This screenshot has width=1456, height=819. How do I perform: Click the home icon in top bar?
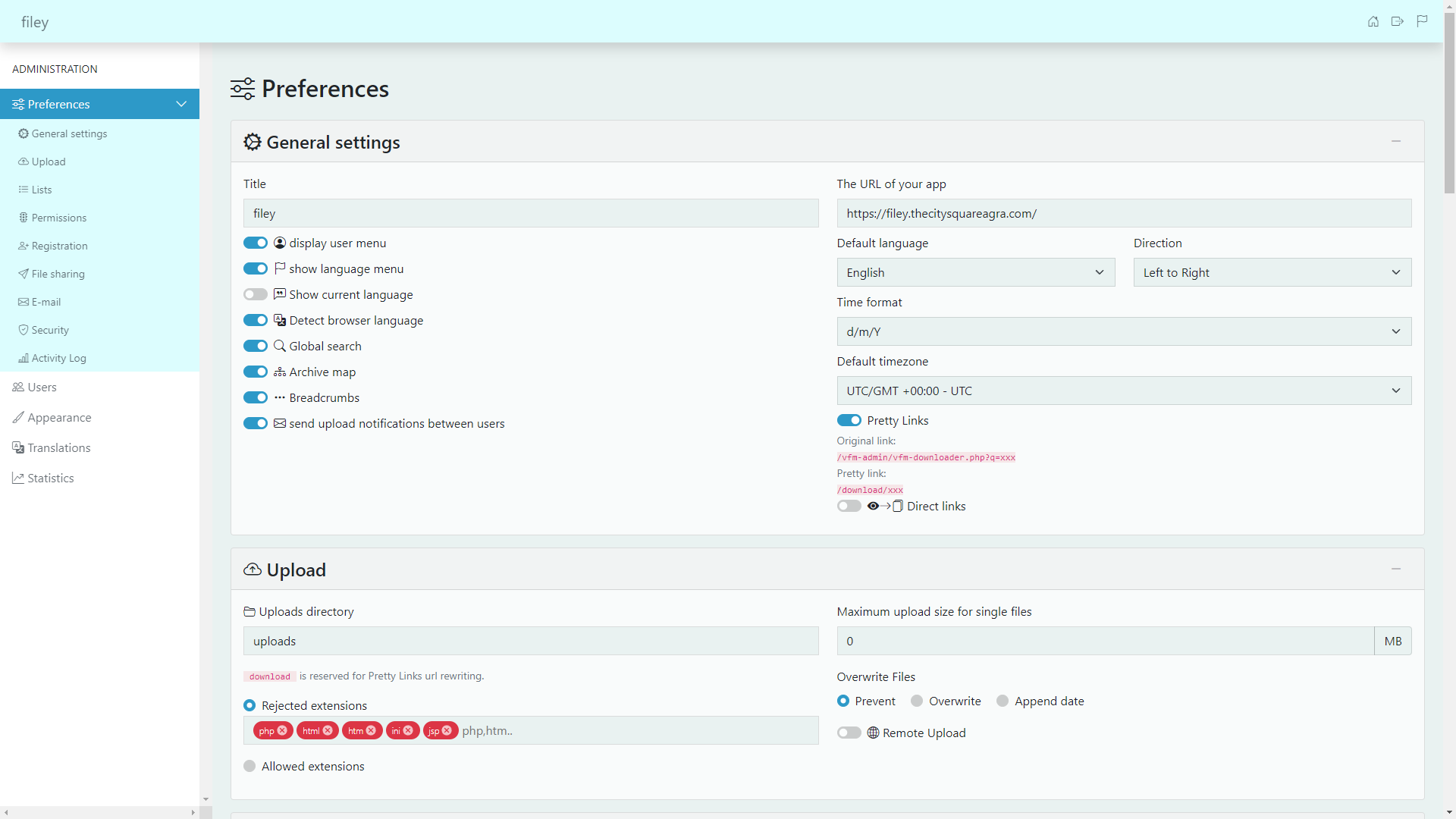(1373, 21)
